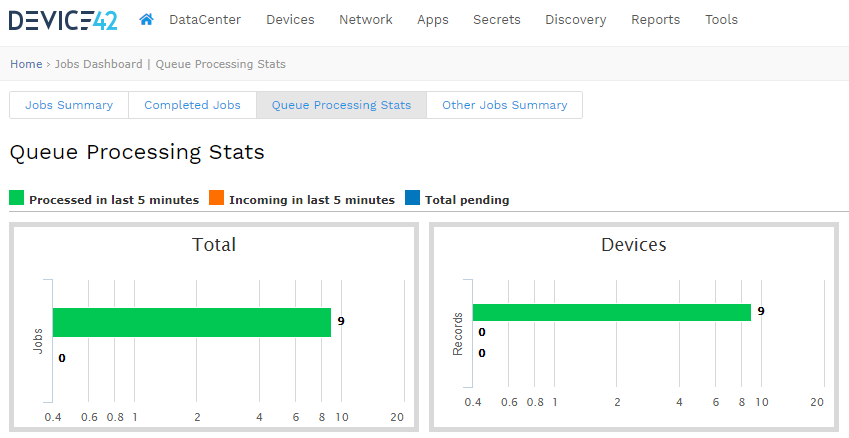The height and width of the screenshot is (438, 849).
Task: Click the green Processed legend swatch
Action: [x=16, y=198]
